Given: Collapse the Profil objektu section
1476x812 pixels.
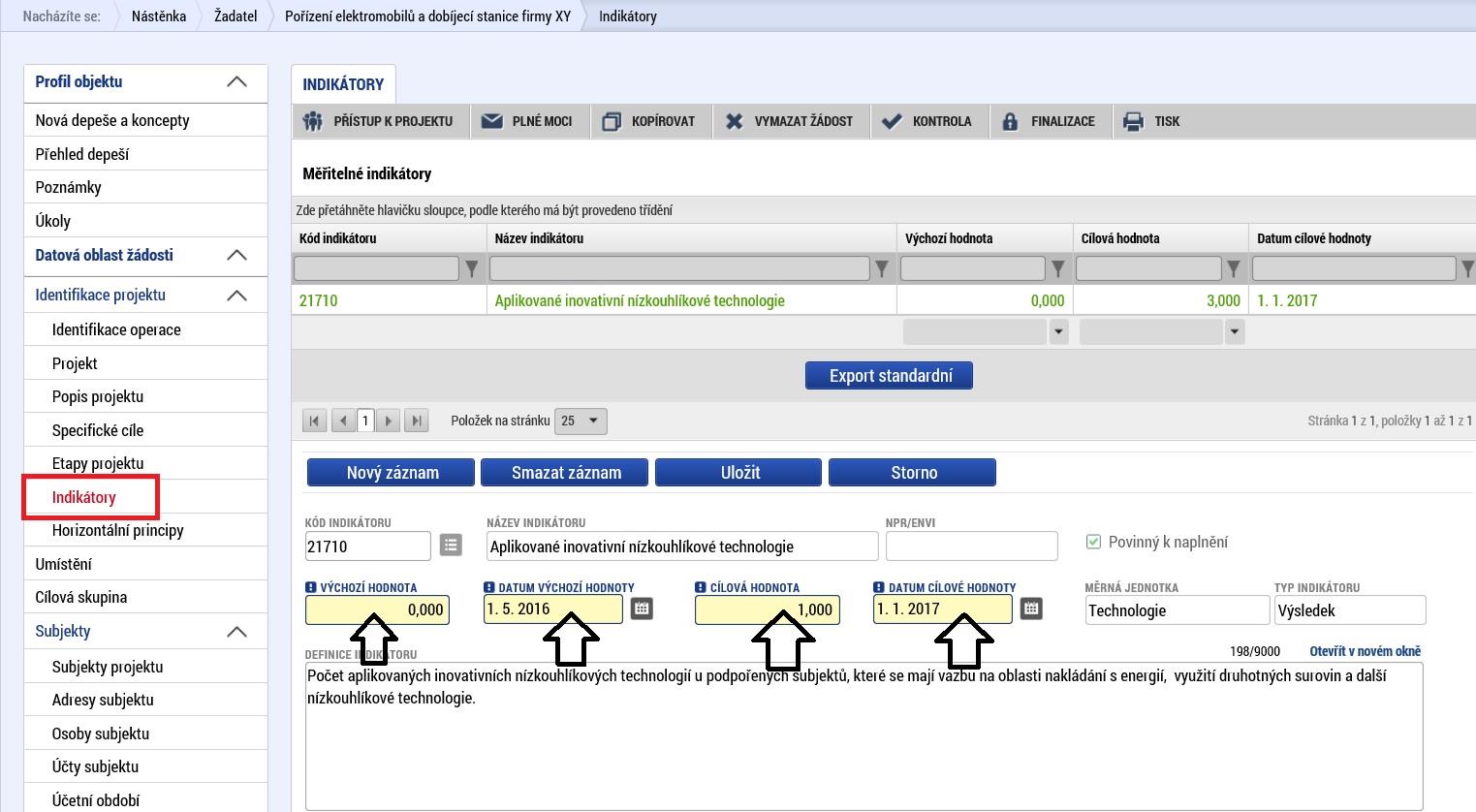Looking at the screenshot, I should (x=236, y=82).
